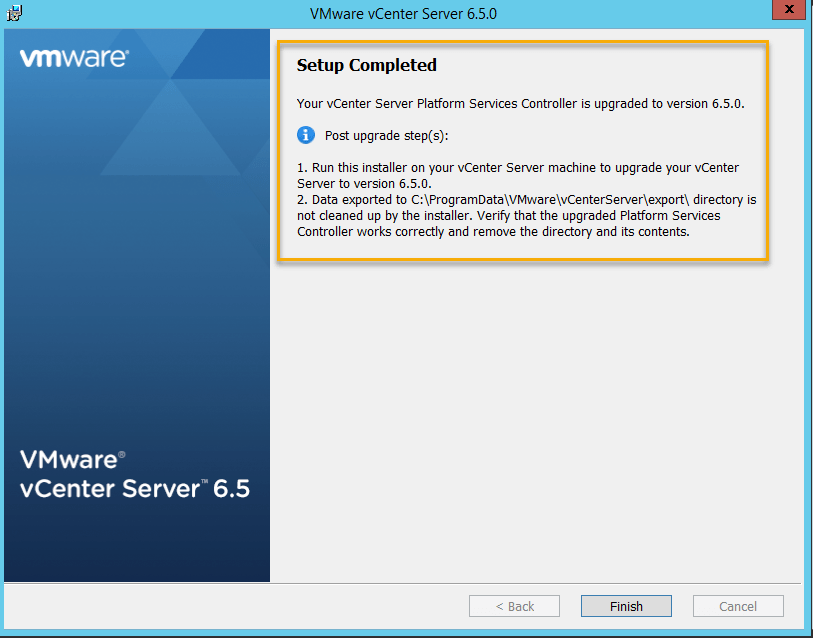Click the vCenter Server 6.5 product name in the banner

[x=135, y=489]
